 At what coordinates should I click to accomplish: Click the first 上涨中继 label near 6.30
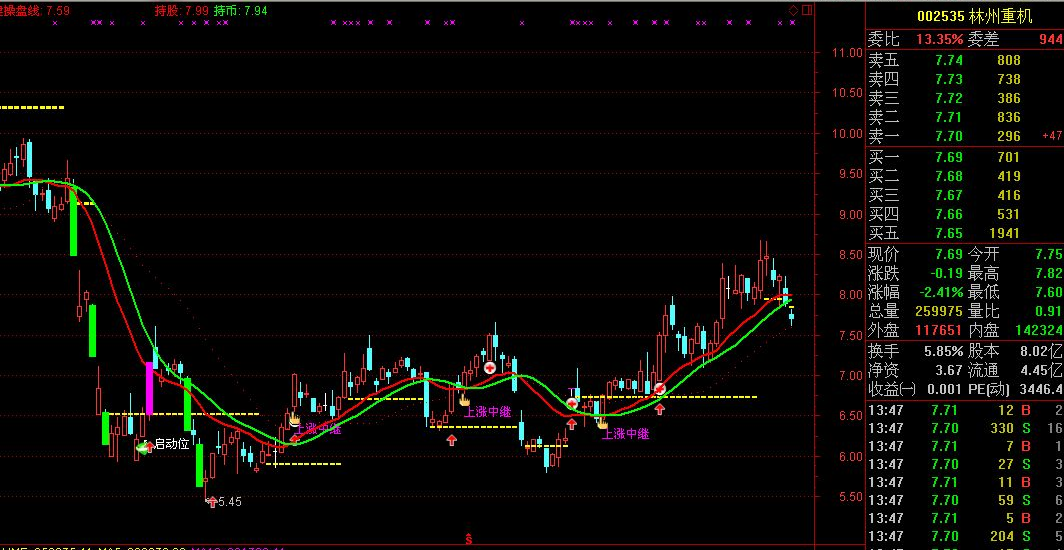pyautogui.click(x=318, y=429)
